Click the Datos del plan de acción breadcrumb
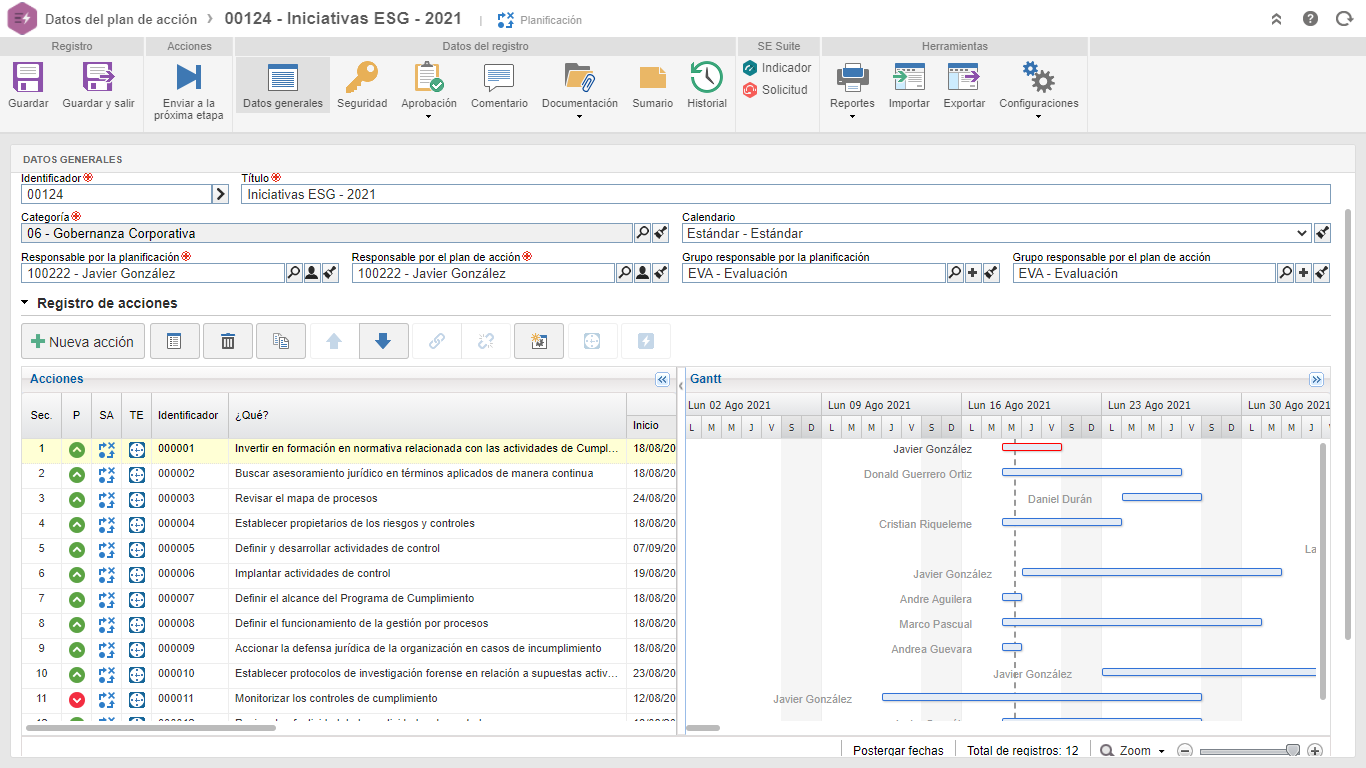 point(123,19)
